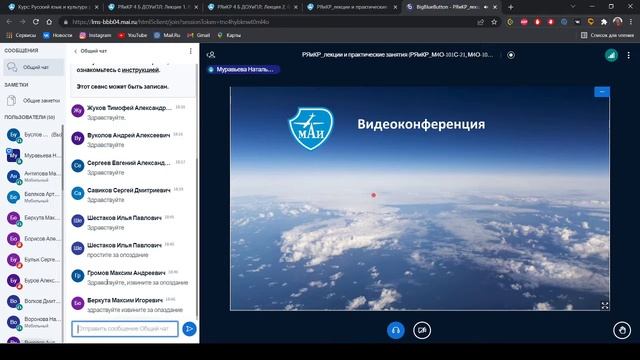The image size is (640, 360).
Task: Select user Беркута Мак... in list
Action: (x=33, y=218)
